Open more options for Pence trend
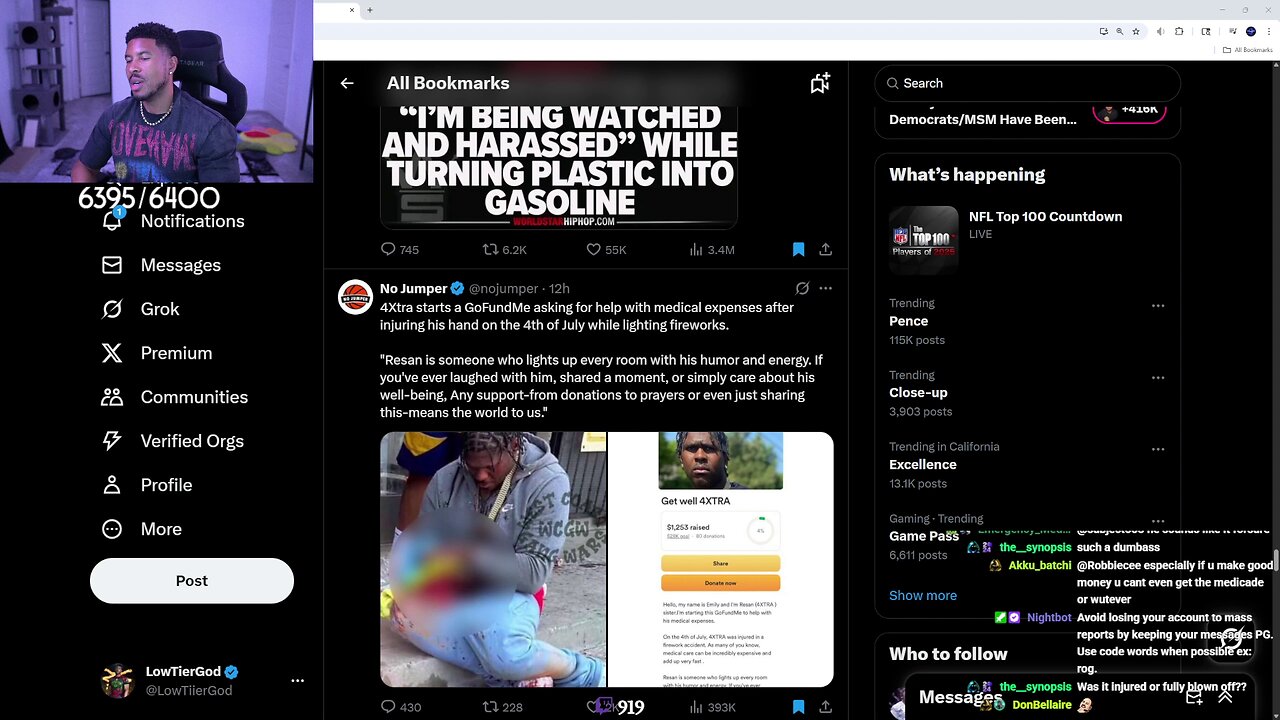Viewport: 1280px width, 720px height. click(x=1158, y=305)
